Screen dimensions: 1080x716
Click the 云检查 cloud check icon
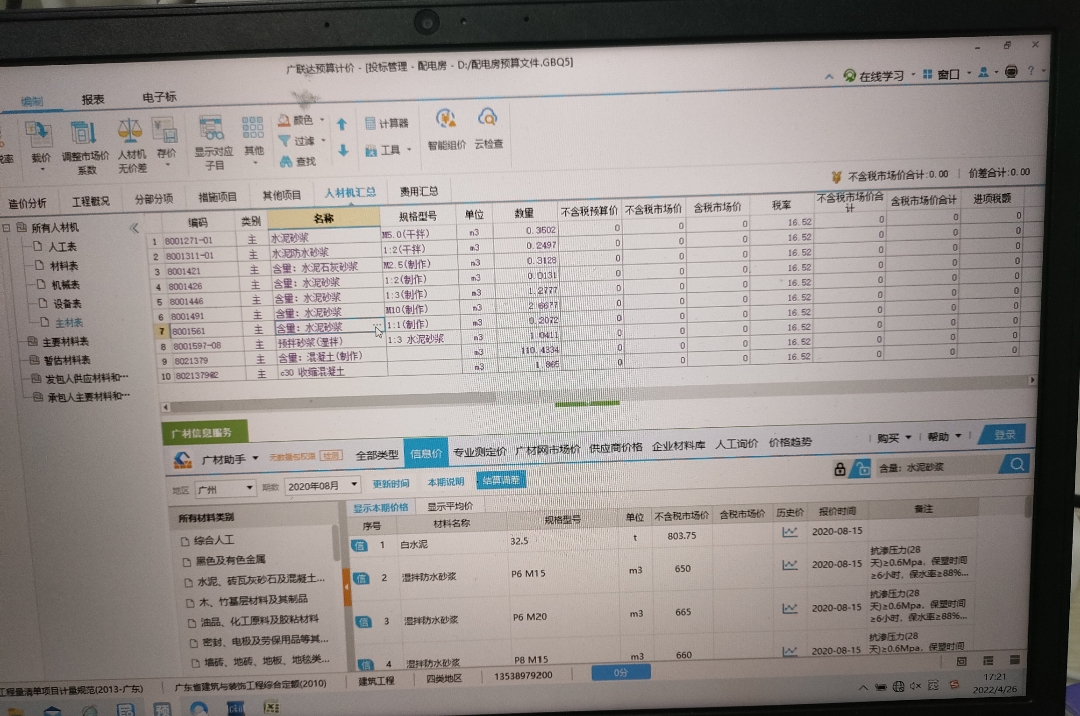[x=488, y=118]
